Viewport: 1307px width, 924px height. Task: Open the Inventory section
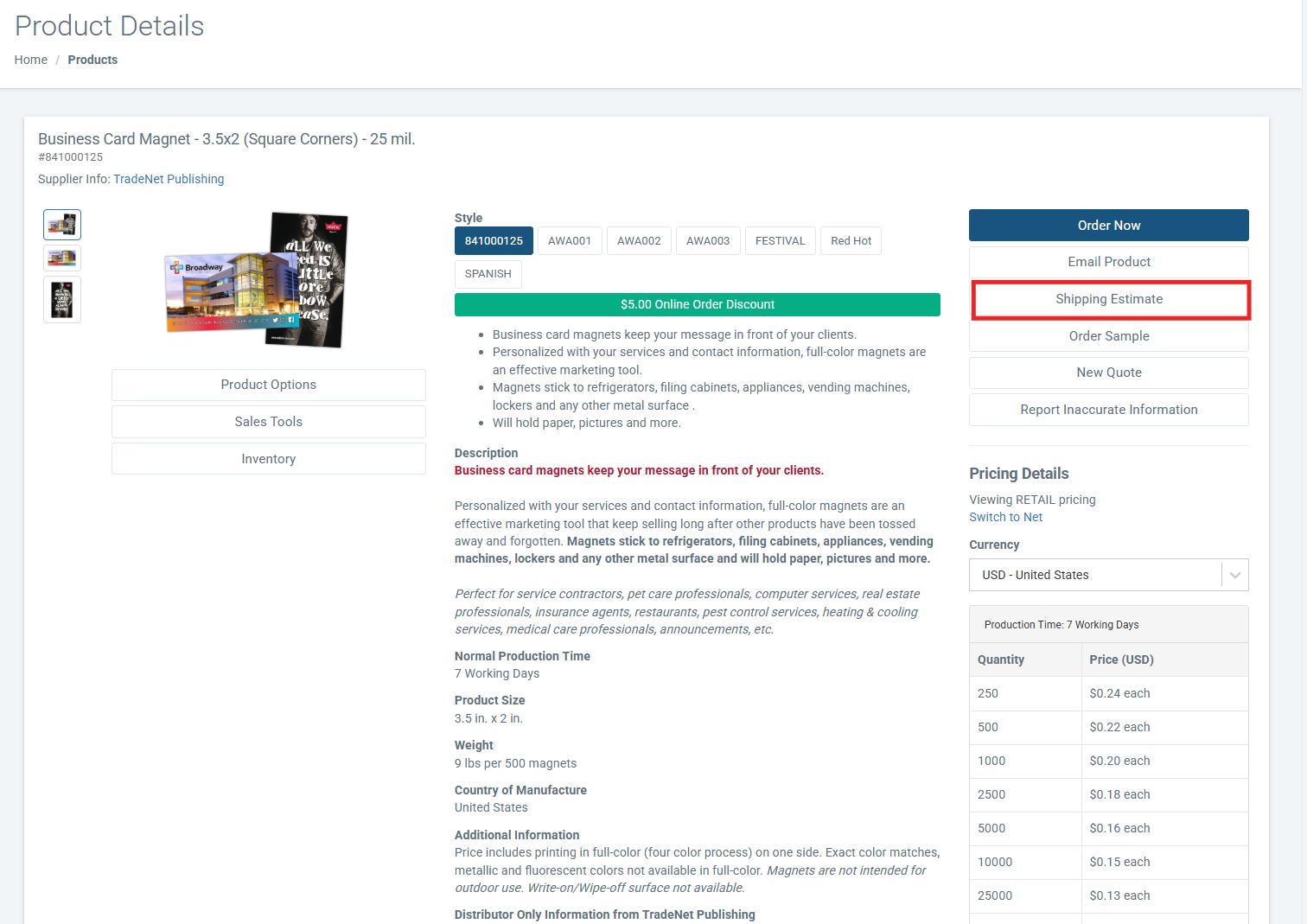(x=269, y=459)
